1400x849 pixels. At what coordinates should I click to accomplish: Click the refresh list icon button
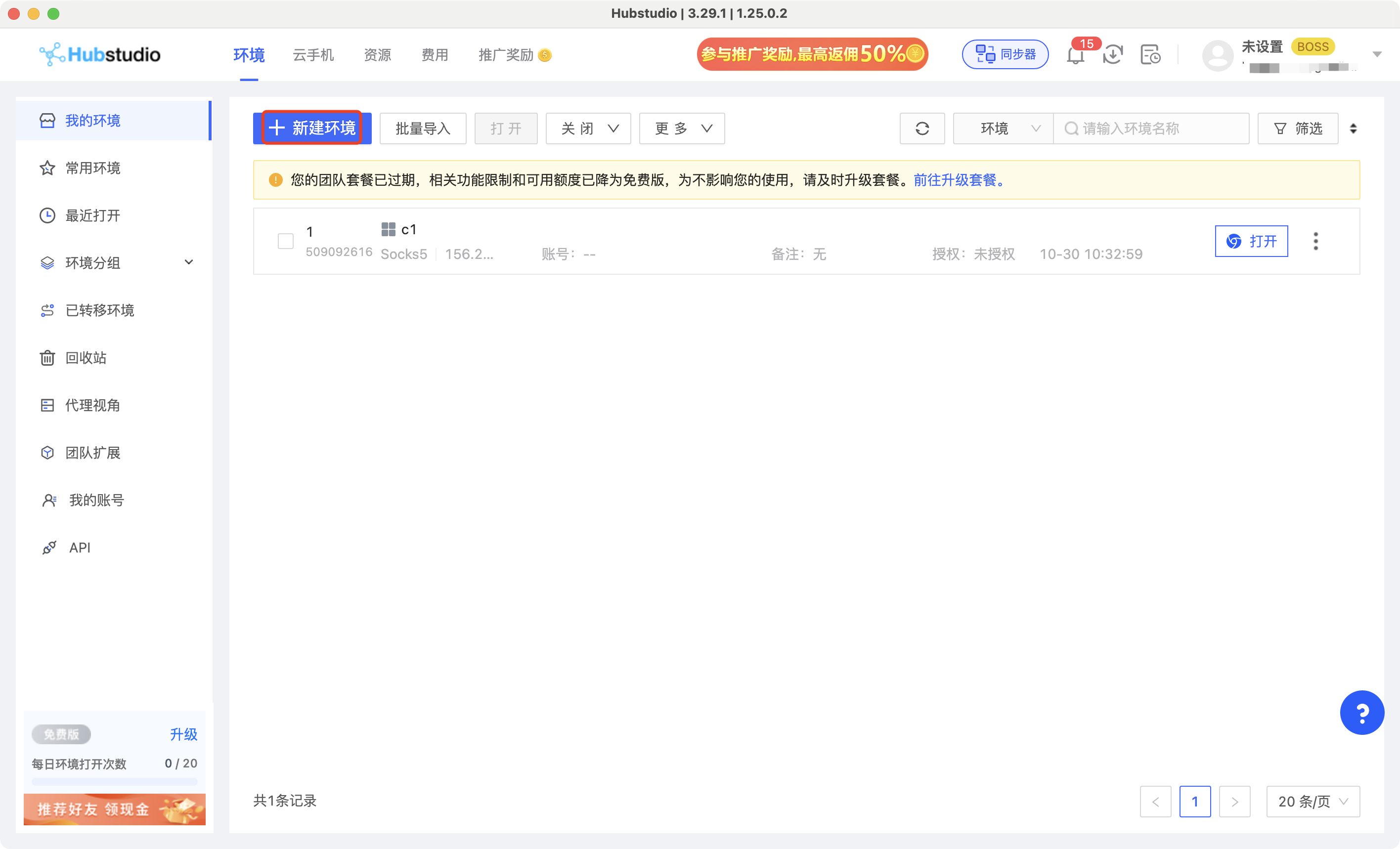click(x=922, y=128)
